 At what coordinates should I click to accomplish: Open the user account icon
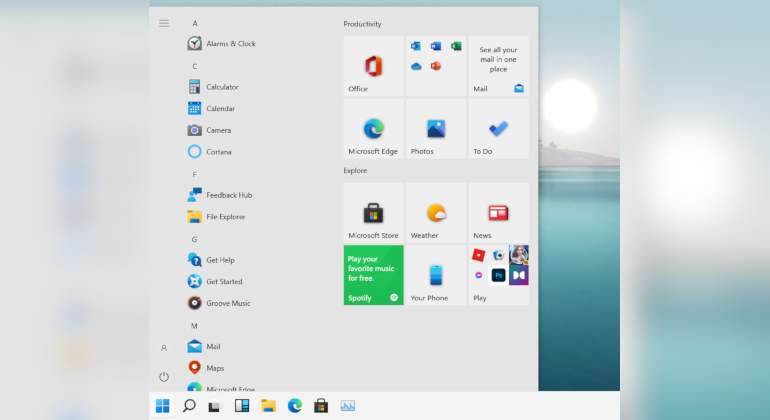tap(164, 348)
